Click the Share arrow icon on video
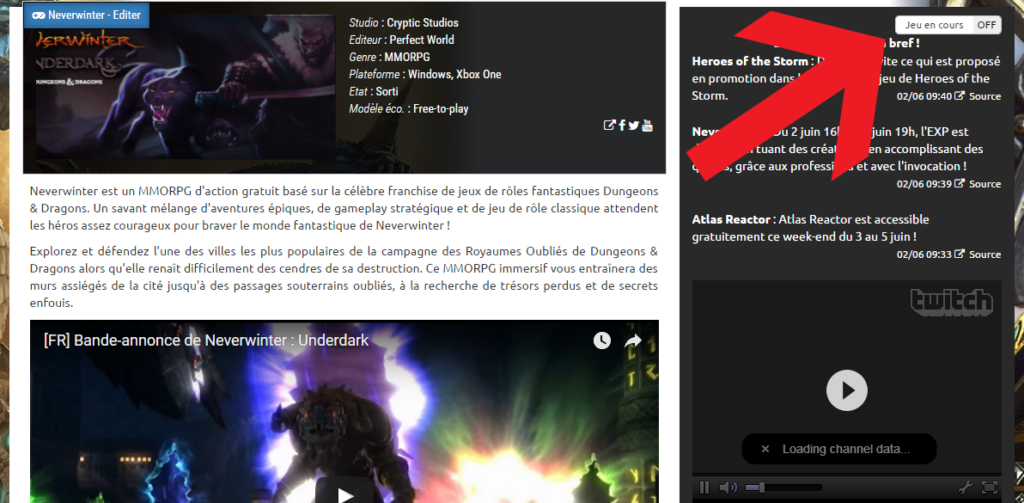Viewport: 1024px width, 503px height. click(x=633, y=340)
